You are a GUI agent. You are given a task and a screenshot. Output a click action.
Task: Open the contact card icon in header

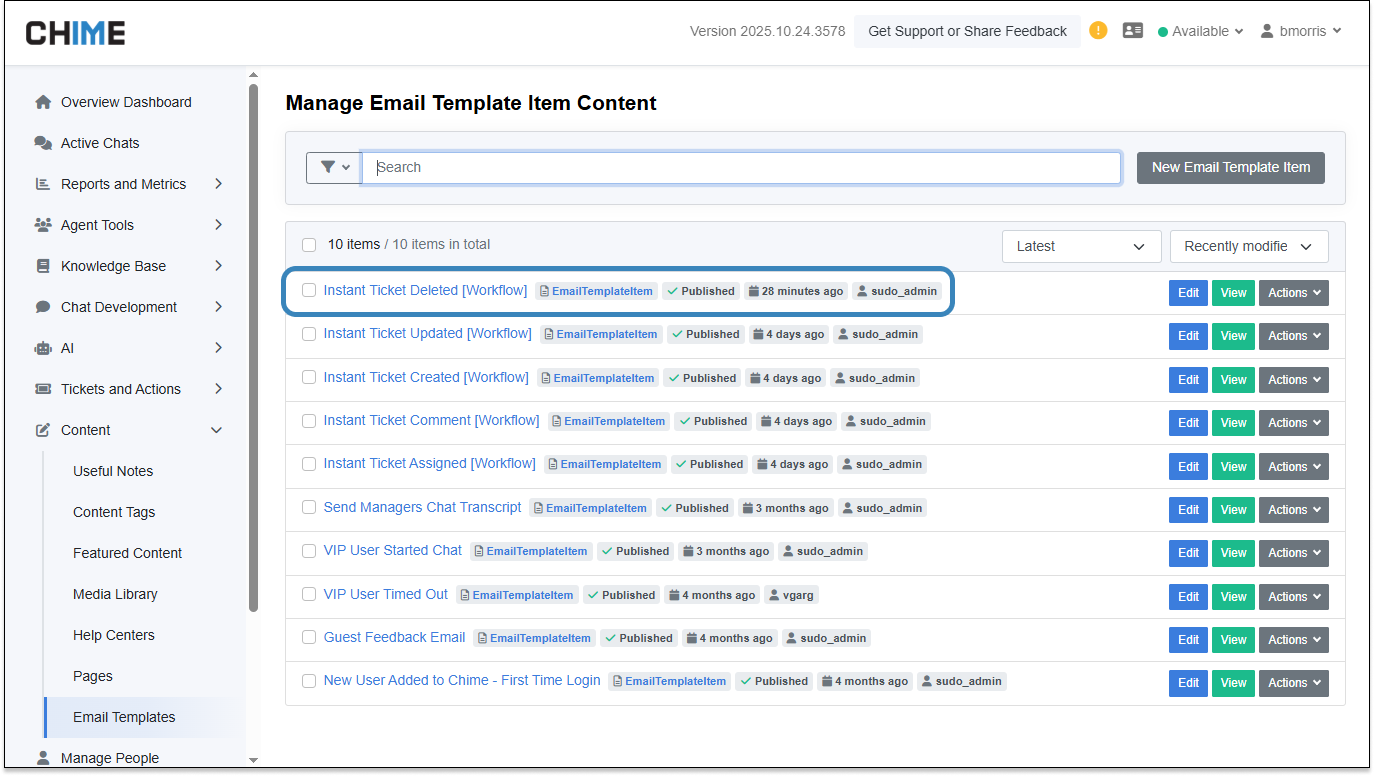pos(1132,31)
